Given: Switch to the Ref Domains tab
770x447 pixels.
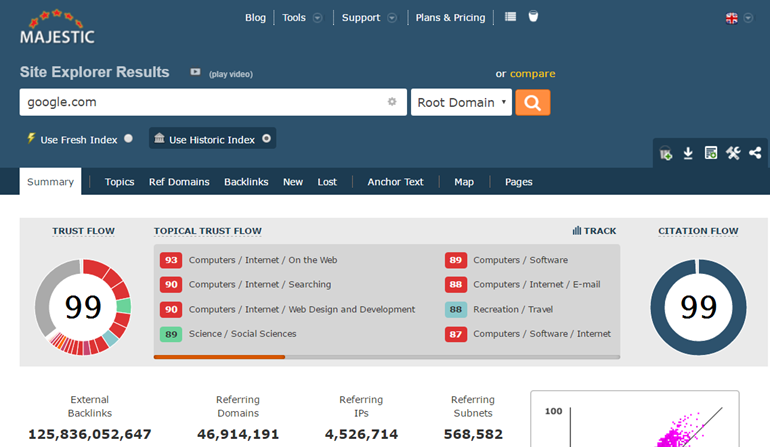Looking at the screenshot, I should (x=179, y=182).
